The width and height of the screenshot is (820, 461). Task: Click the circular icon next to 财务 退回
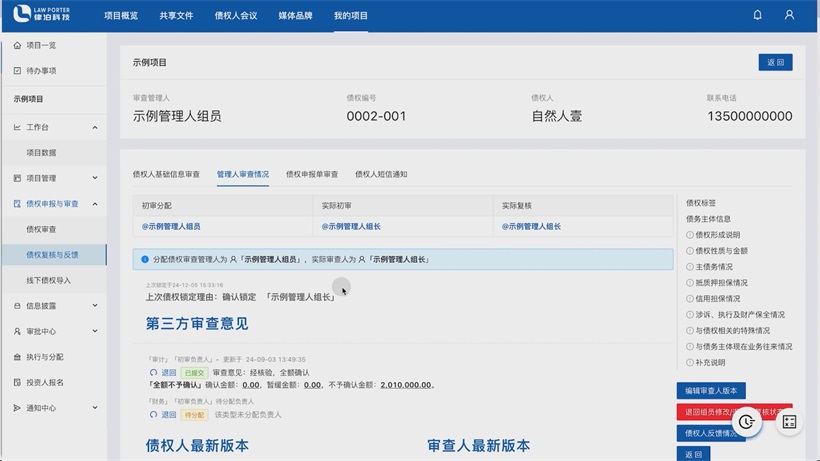point(153,414)
